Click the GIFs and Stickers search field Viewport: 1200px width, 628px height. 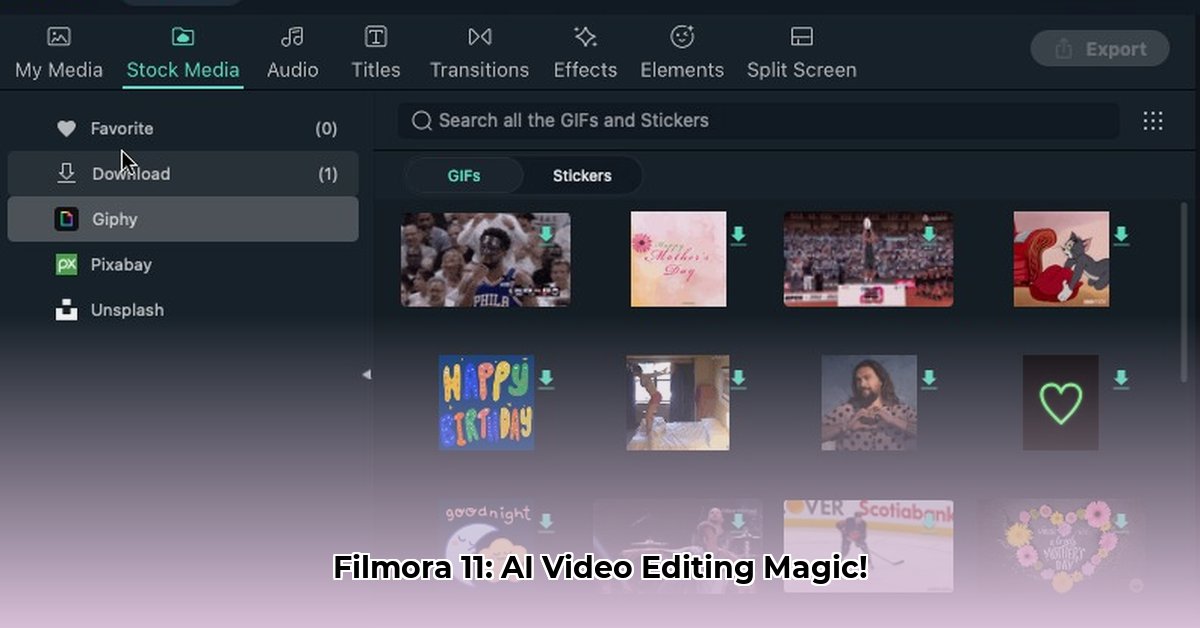click(760, 121)
